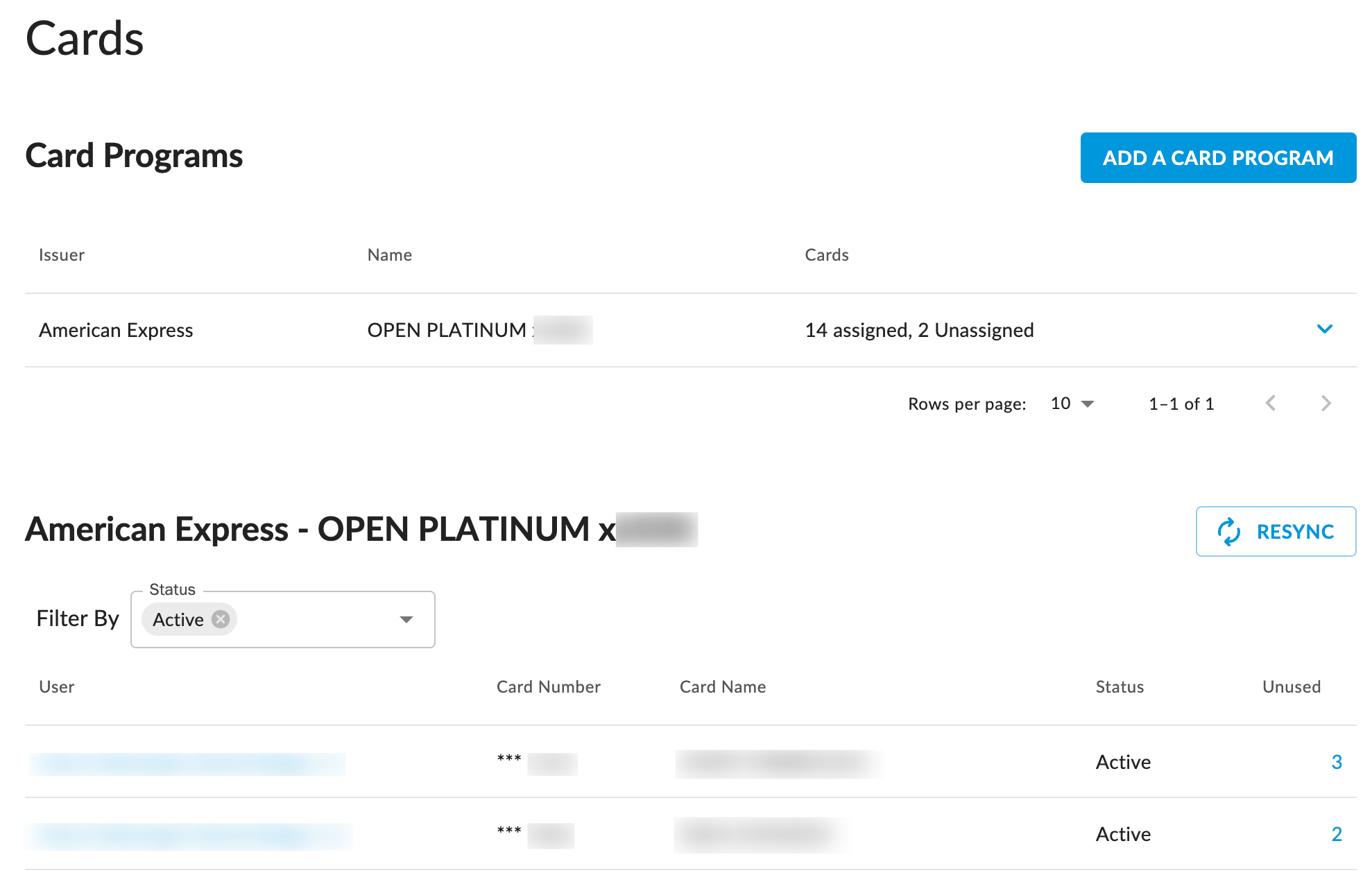This screenshot has width=1372, height=875.
Task: Select the OPEN PLATINUM program name
Action: (x=447, y=330)
